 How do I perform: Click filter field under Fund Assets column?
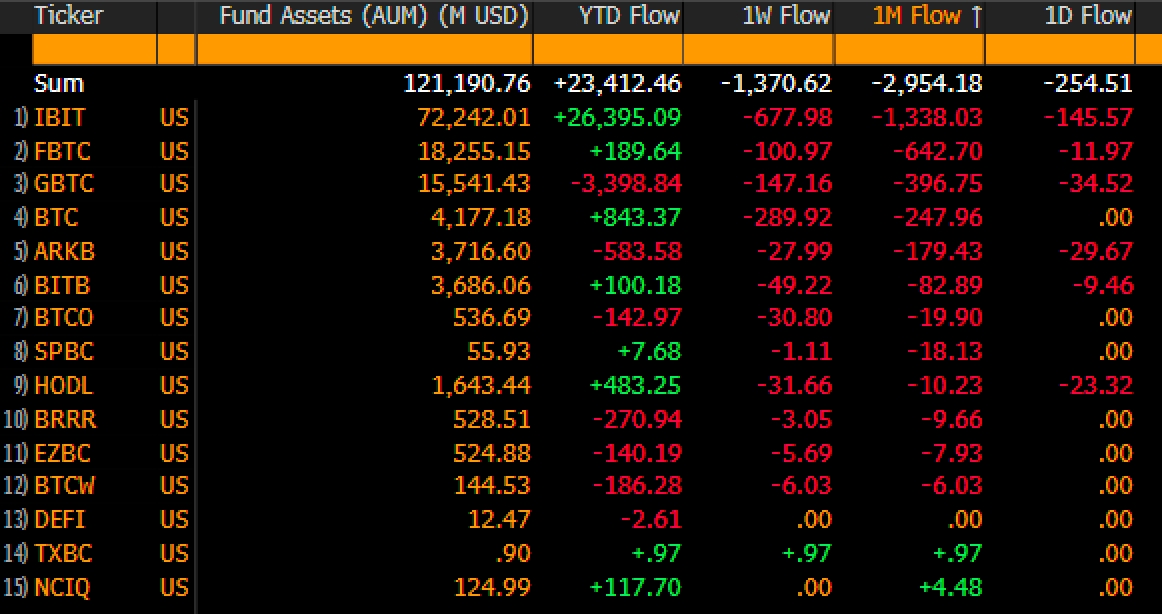point(364,49)
